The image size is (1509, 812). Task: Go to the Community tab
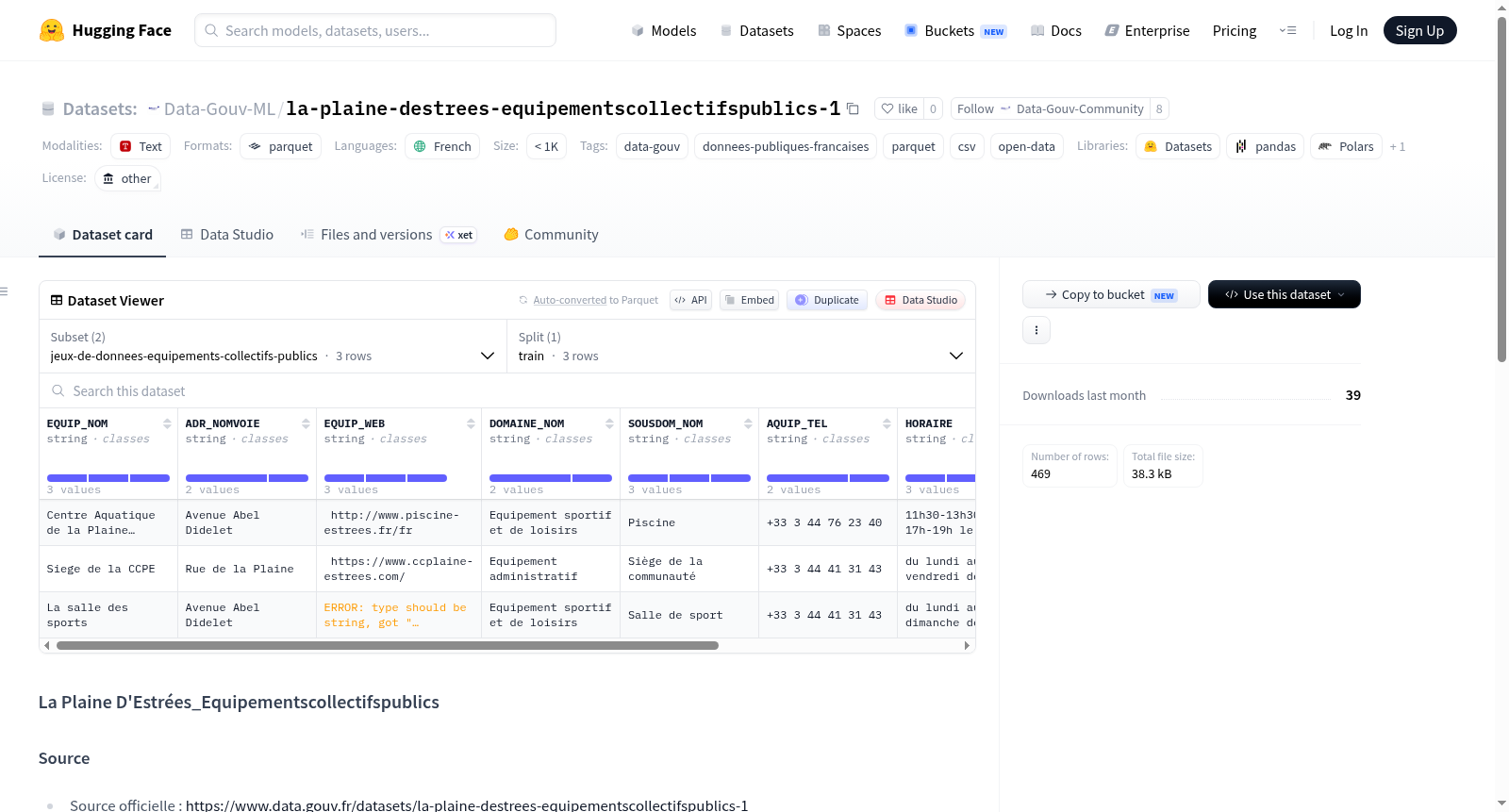[552, 235]
